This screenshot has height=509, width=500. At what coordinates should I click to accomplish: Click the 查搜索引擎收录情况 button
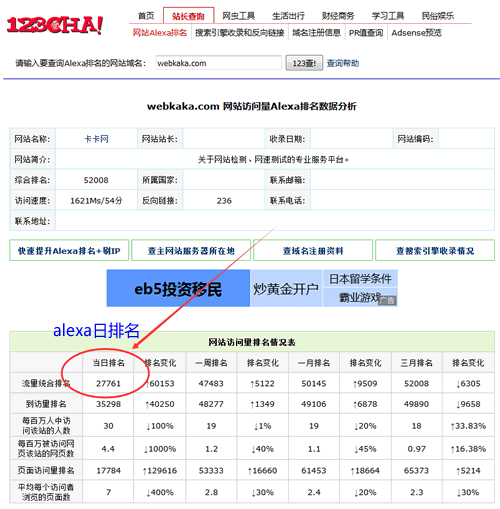coord(435,250)
